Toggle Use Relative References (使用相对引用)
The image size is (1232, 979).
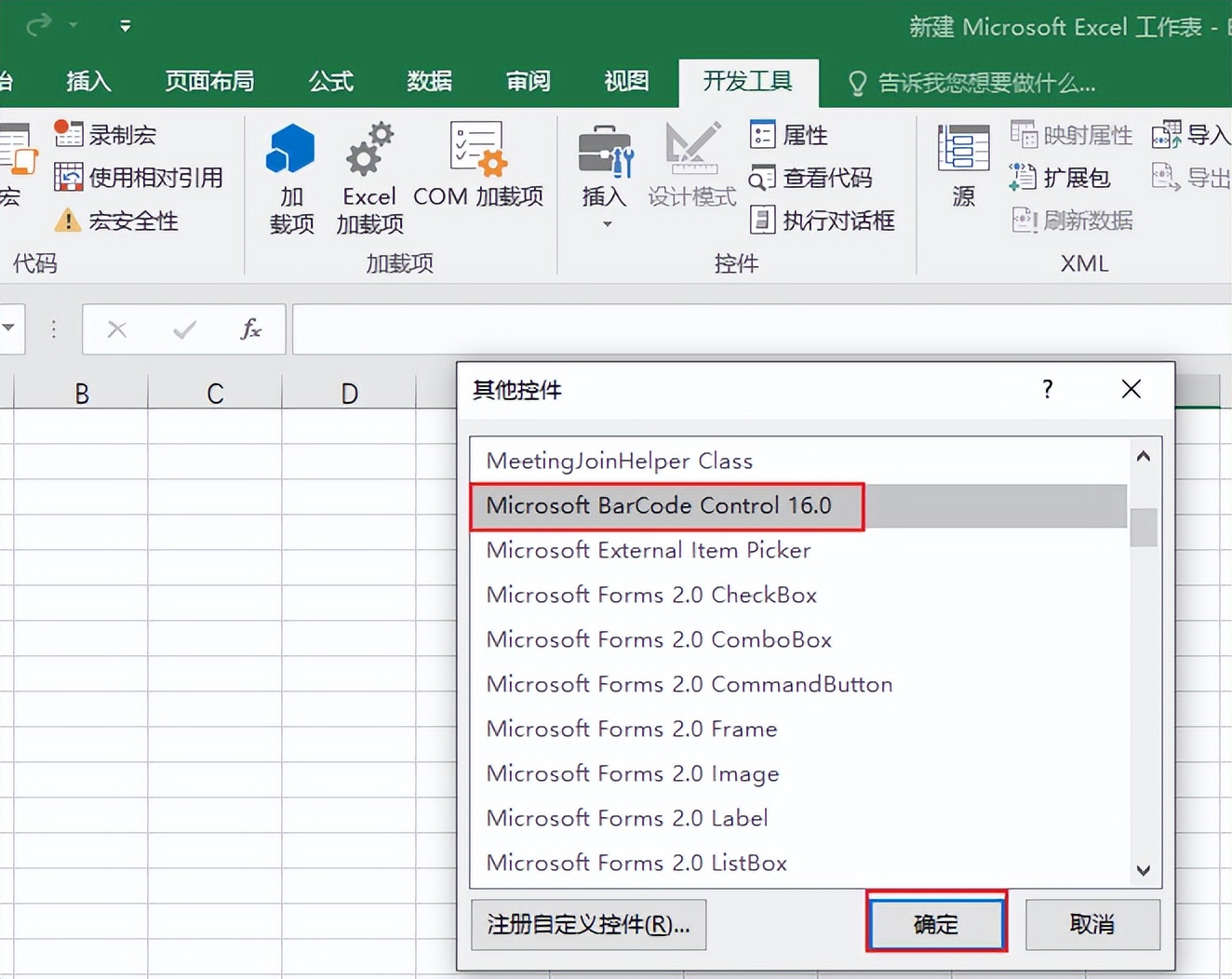(138, 177)
